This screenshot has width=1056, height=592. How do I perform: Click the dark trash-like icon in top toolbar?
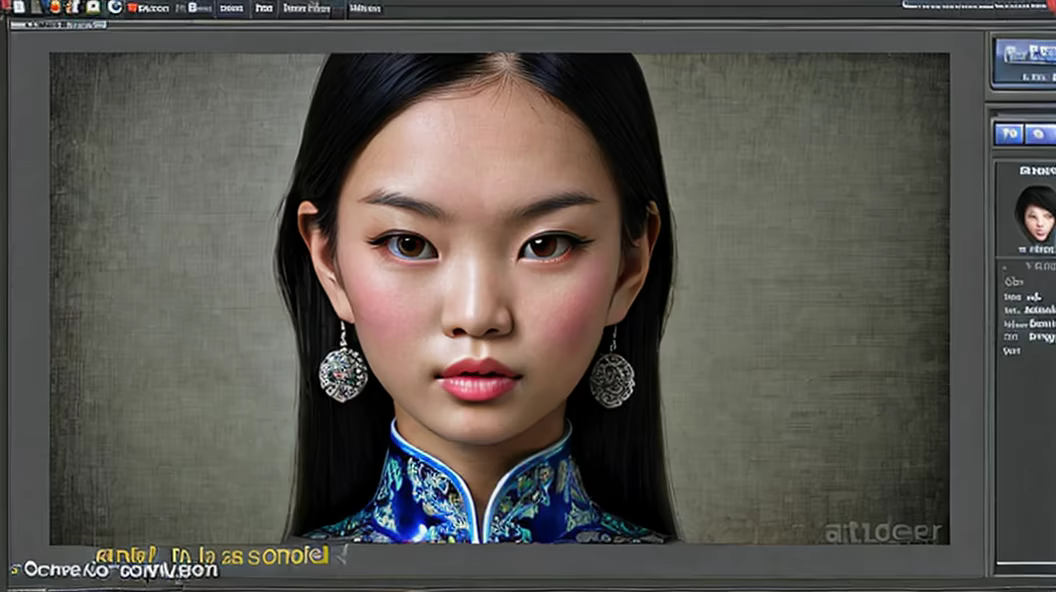37,7
